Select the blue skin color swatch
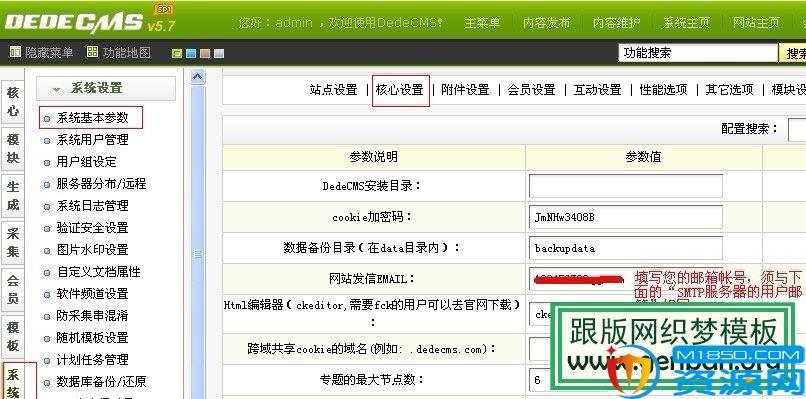 191,53
